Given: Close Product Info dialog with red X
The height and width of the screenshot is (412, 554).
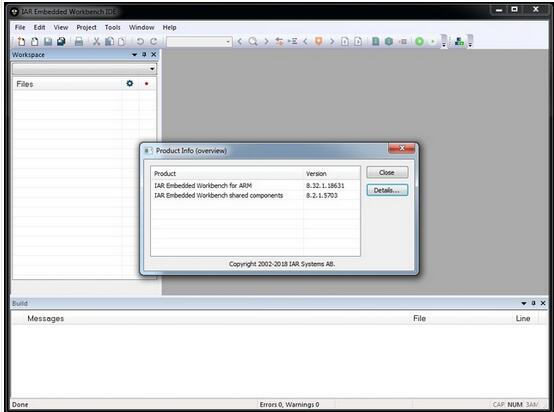Looking at the screenshot, I should [x=402, y=148].
